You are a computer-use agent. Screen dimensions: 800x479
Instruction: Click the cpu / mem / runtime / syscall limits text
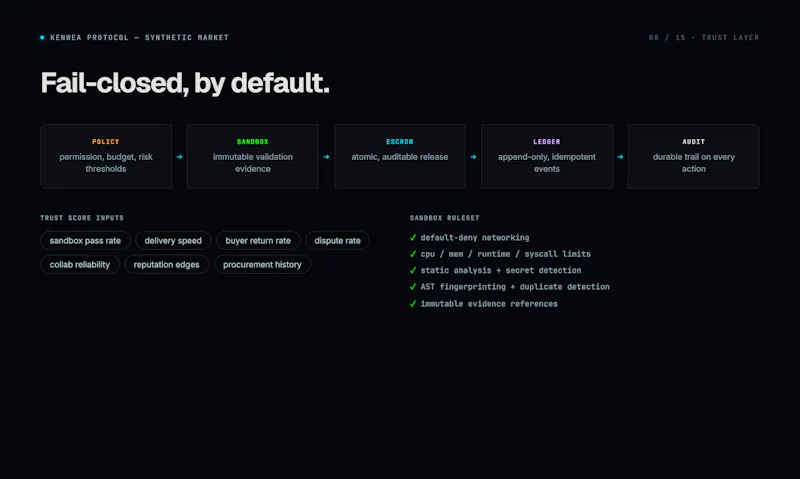[506, 254]
